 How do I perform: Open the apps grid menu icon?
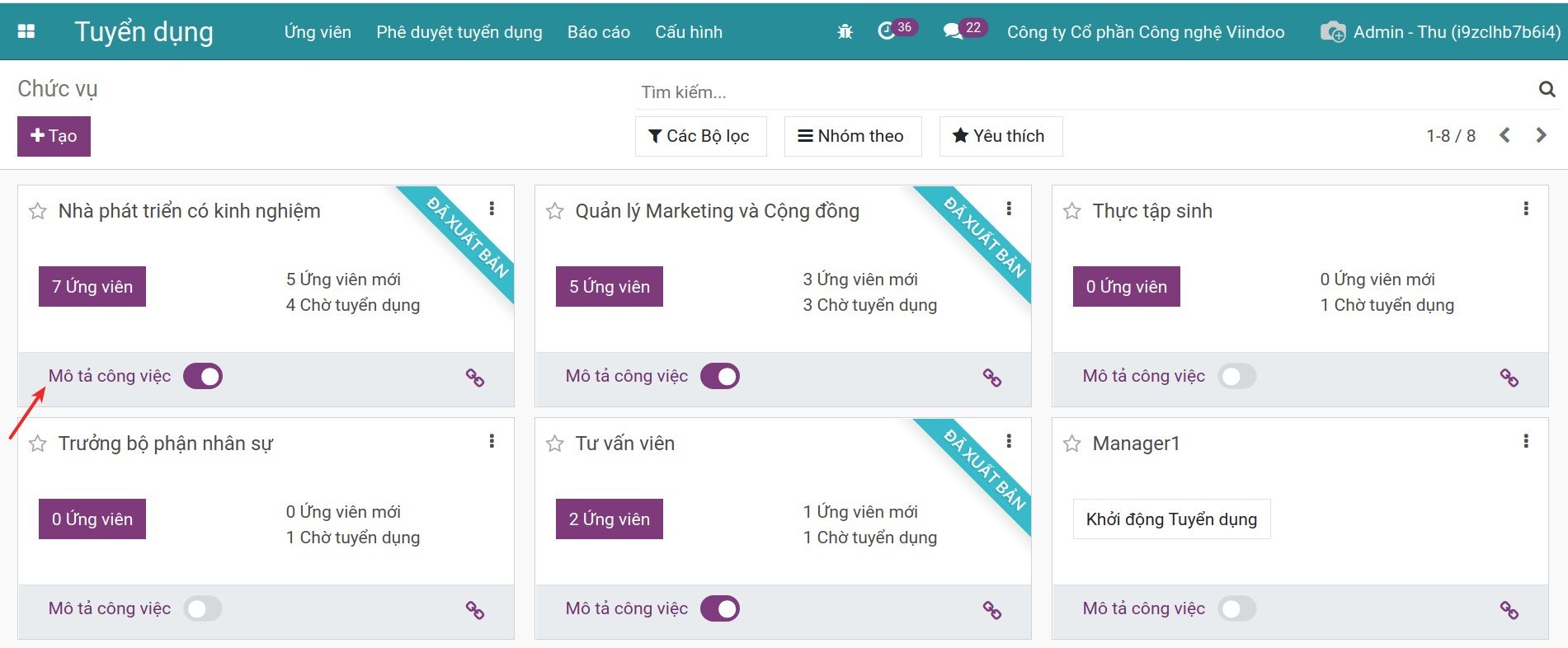click(26, 31)
